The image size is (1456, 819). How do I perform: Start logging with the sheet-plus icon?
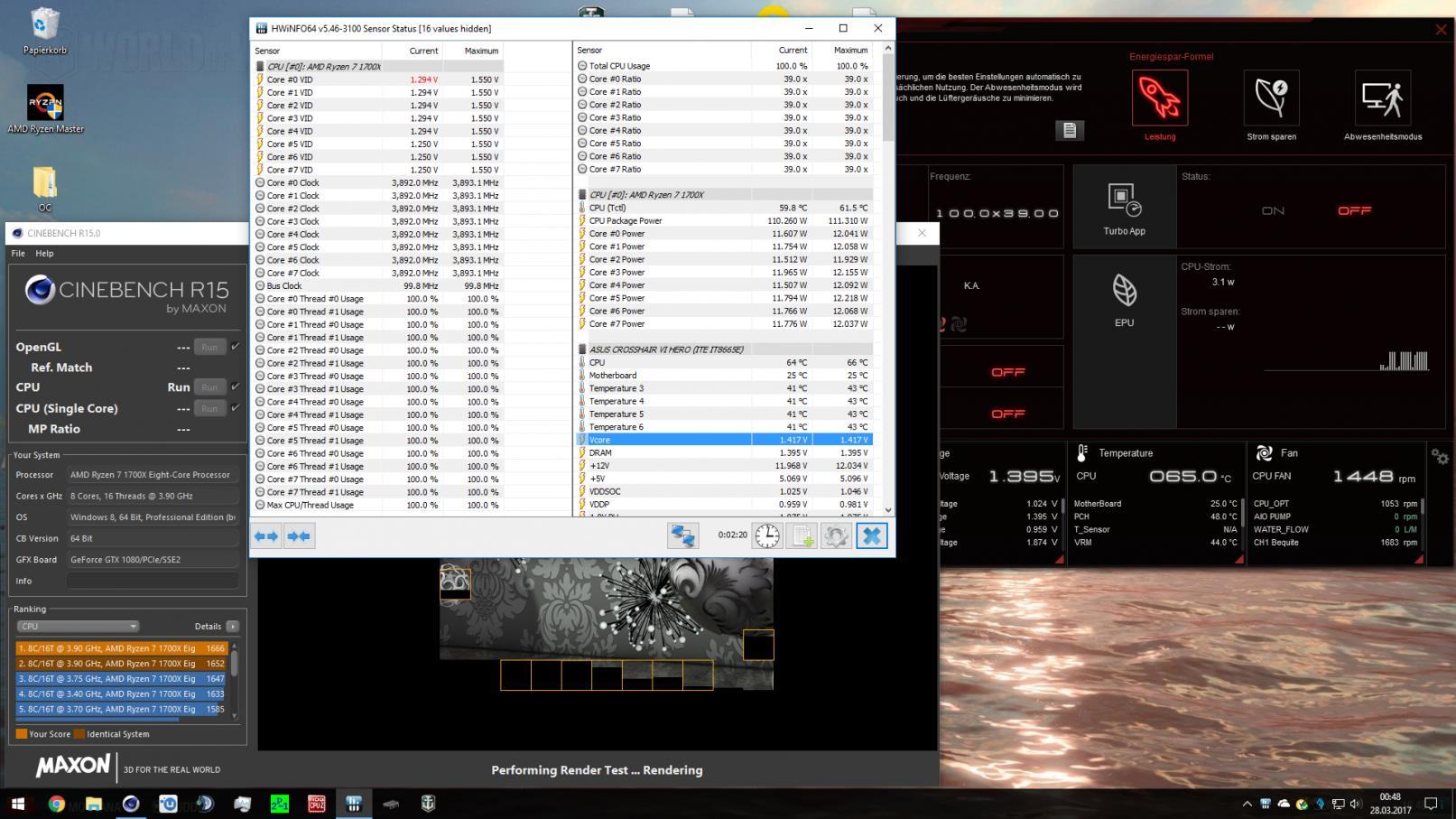pyautogui.click(x=802, y=535)
